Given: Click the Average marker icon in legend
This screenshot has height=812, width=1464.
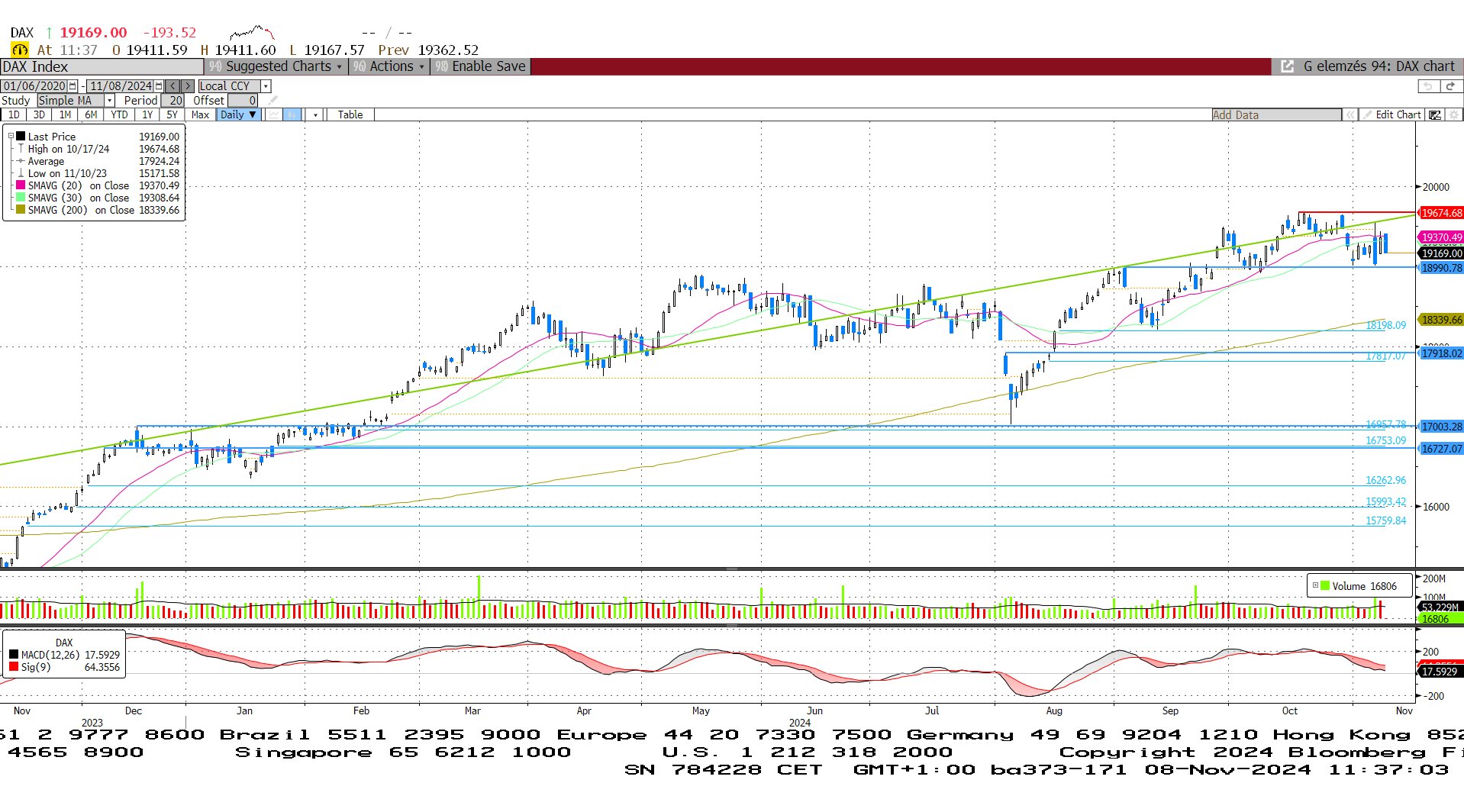Looking at the screenshot, I should coord(21,161).
